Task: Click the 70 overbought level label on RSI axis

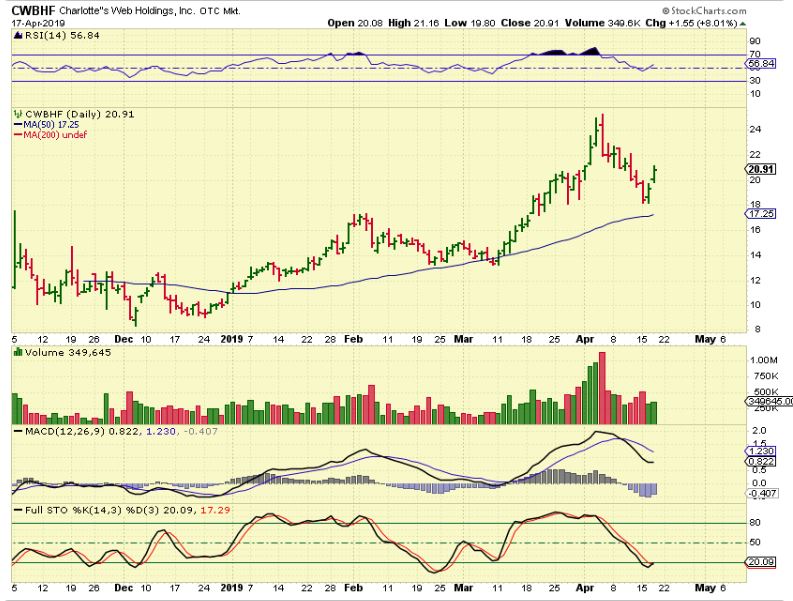Action: (x=755, y=54)
